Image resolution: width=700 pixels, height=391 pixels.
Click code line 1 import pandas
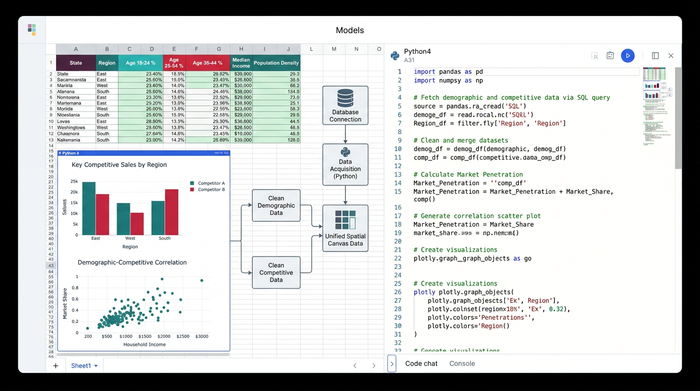click(448, 71)
